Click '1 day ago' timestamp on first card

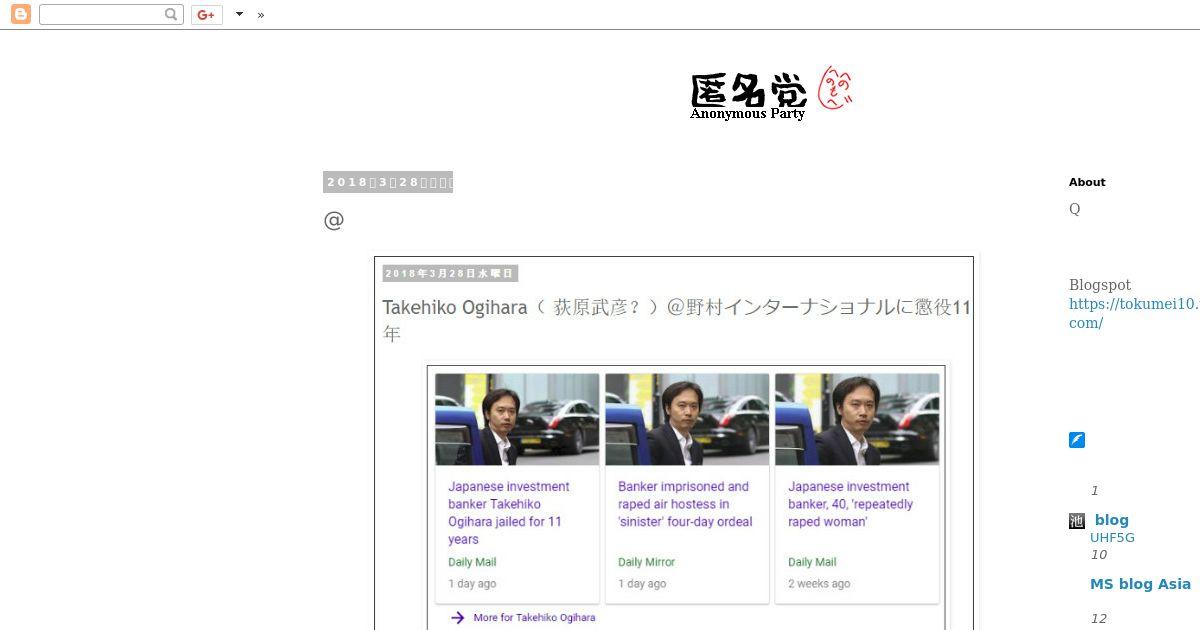[x=472, y=584]
